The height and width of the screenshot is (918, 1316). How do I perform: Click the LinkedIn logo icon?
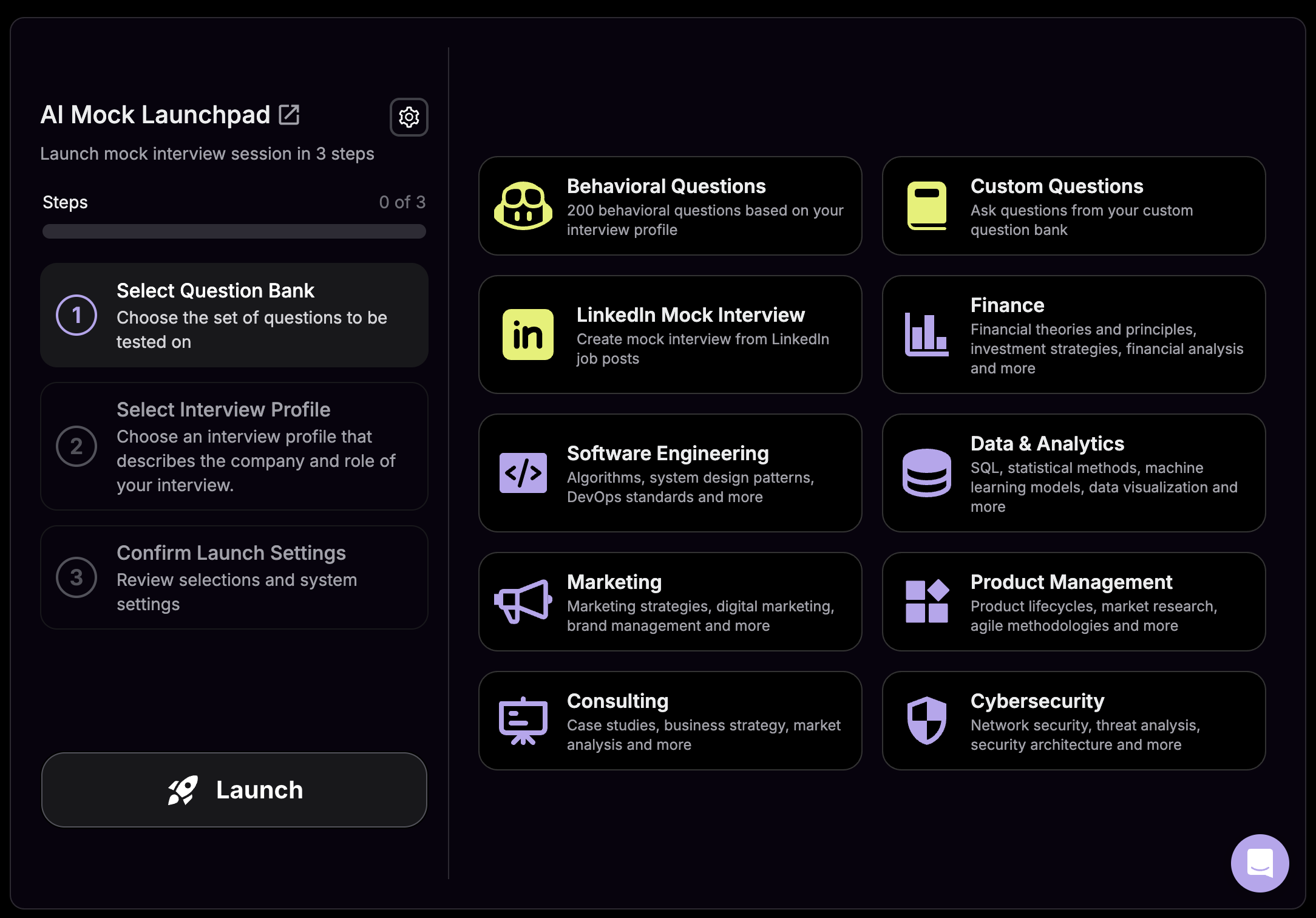pos(527,335)
